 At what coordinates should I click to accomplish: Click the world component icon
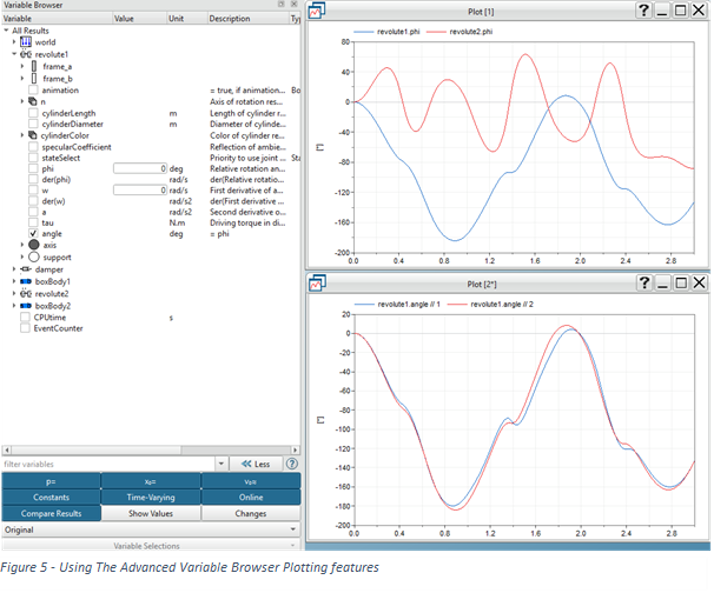click(x=26, y=42)
